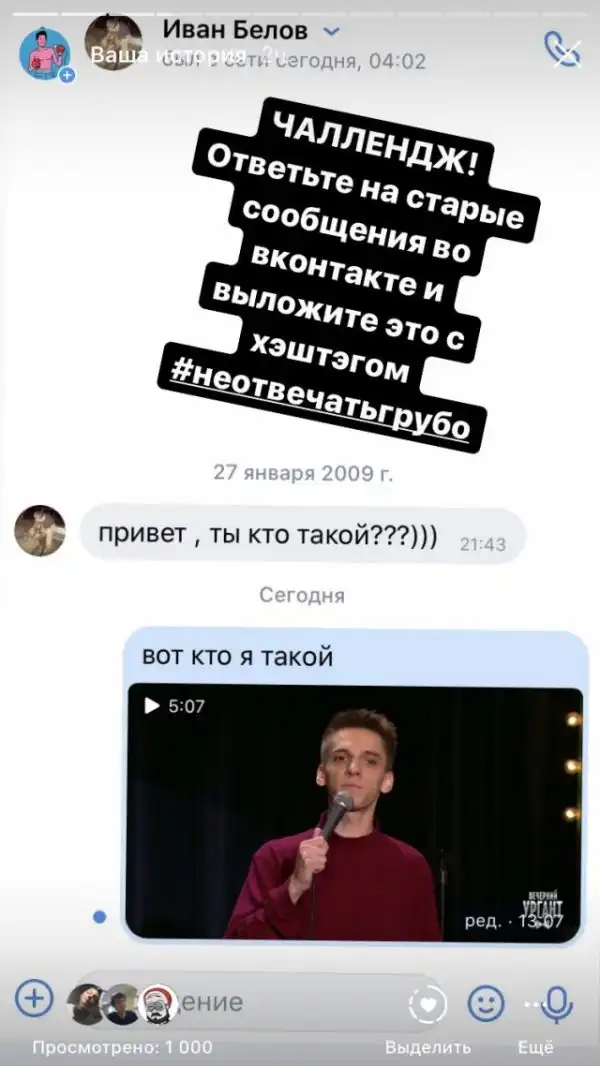Open the Вечерний Ургант video thumbnail
The width and height of the screenshot is (600, 1066).
[355, 812]
